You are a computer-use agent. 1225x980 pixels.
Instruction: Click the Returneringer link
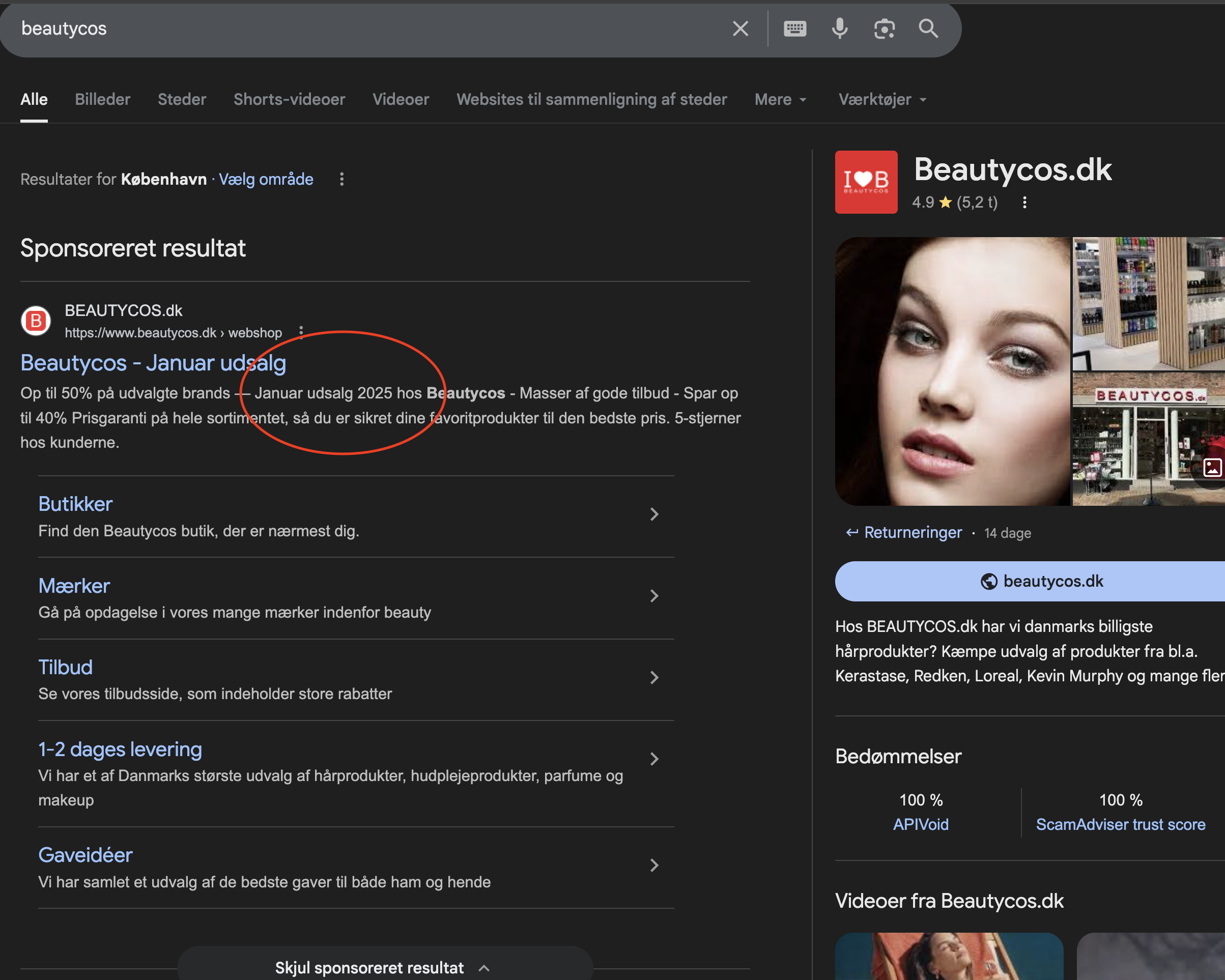click(913, 532)
